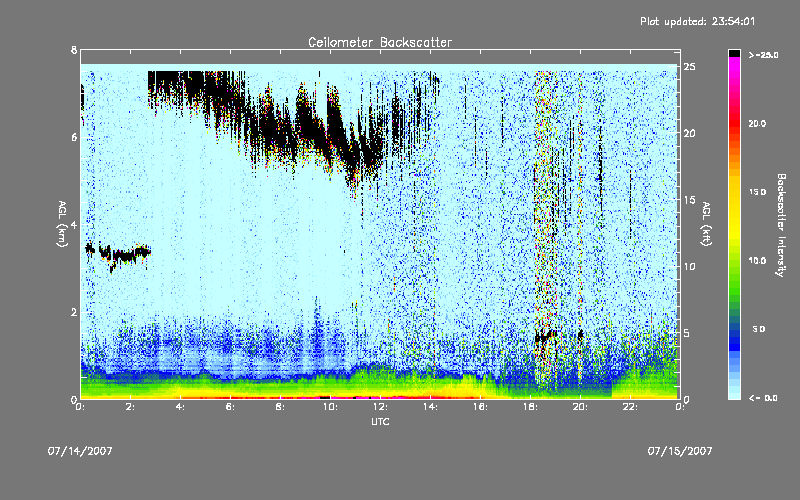This screenshot has width=800, height=500.
Task: Click the start date '07/14/2007'
Action: click(x=80, y=451)
